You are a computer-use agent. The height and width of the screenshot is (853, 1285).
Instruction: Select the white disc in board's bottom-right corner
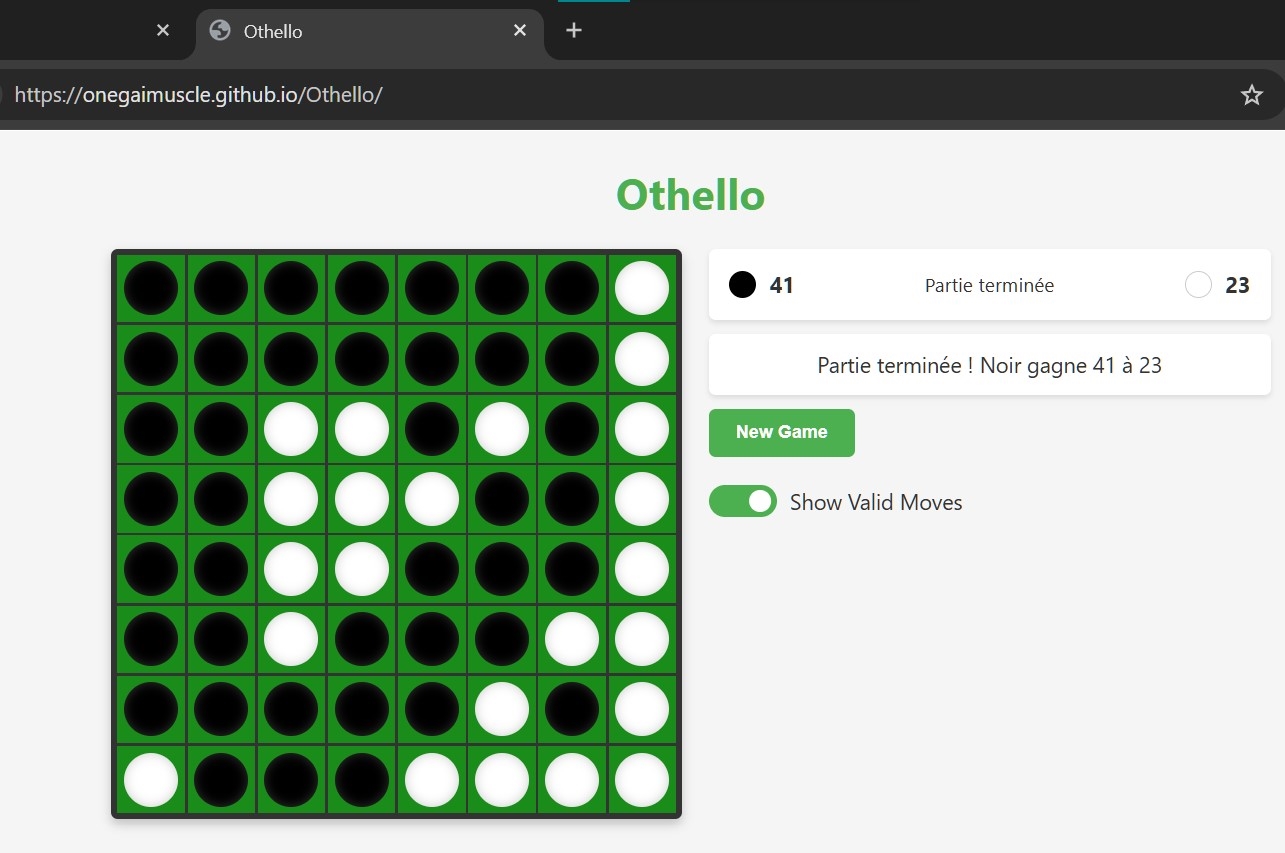click(641, 779)
